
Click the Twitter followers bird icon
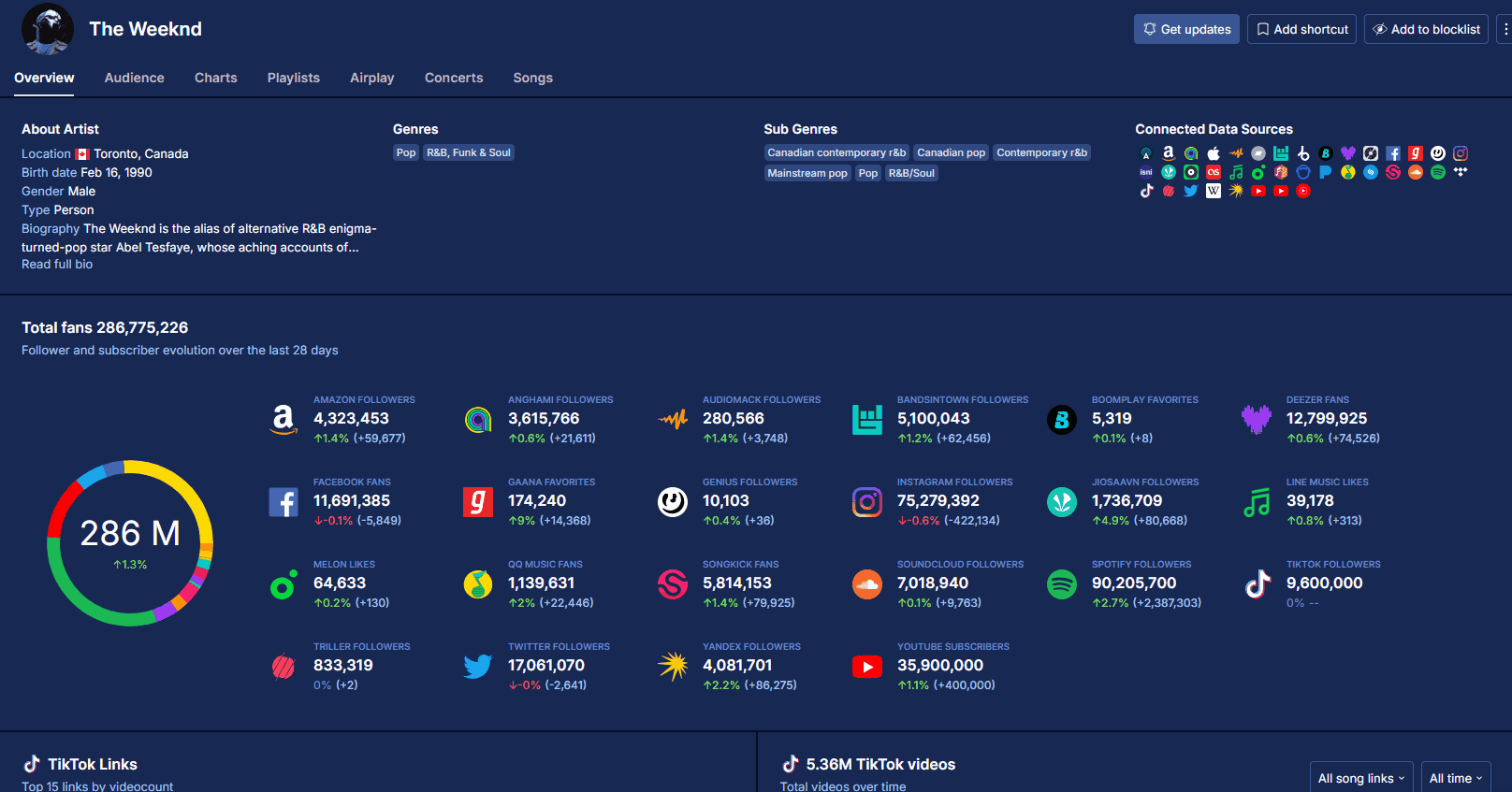477,667
